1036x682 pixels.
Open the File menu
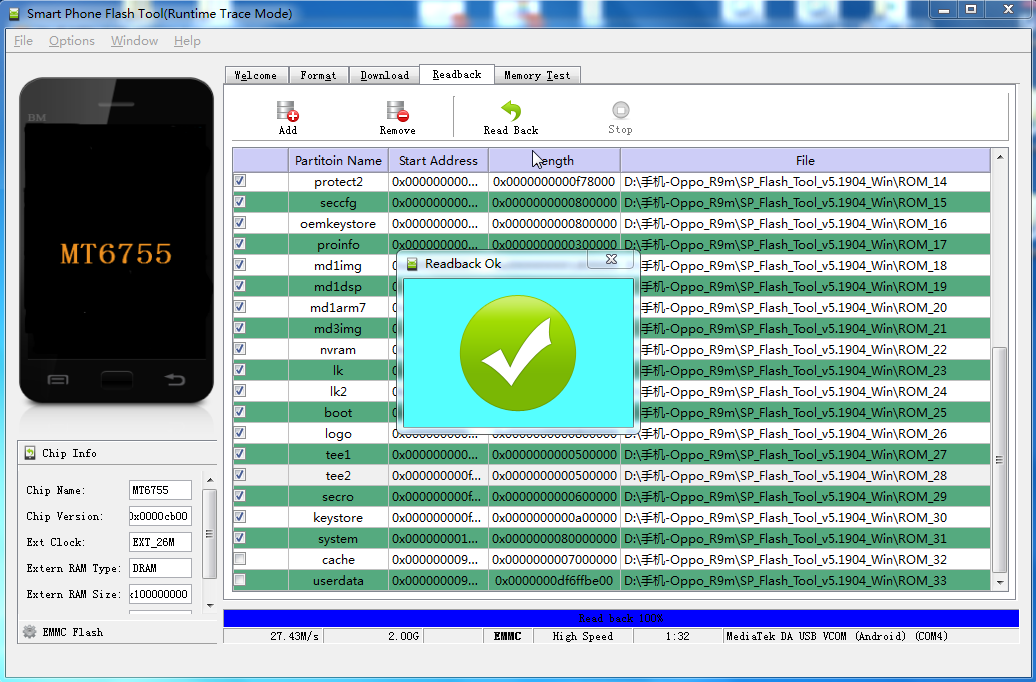tap(23, 41)
